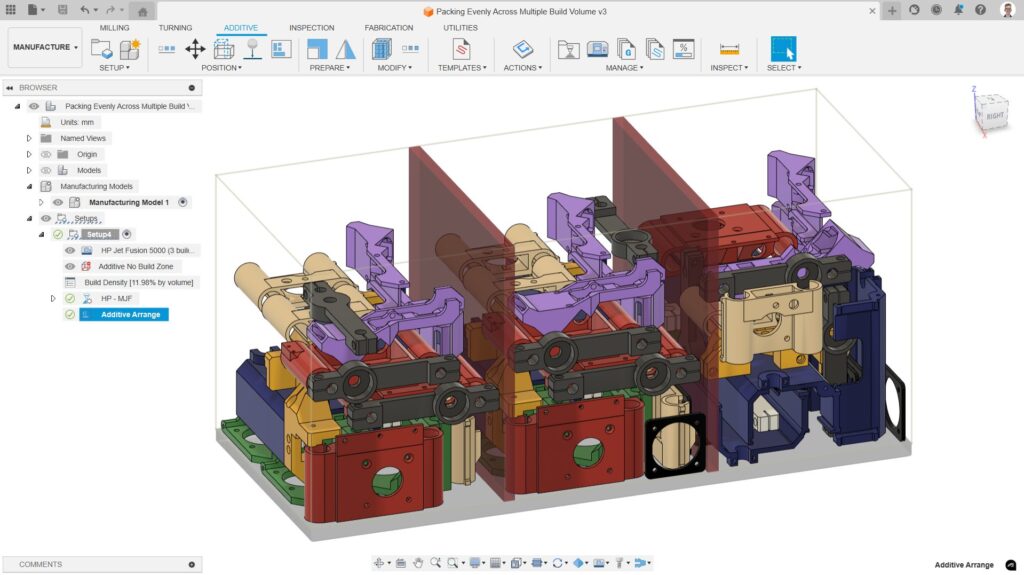The image size is (1024, 575).
Task: Click the Templates document icon
Action: coord(461,49)
